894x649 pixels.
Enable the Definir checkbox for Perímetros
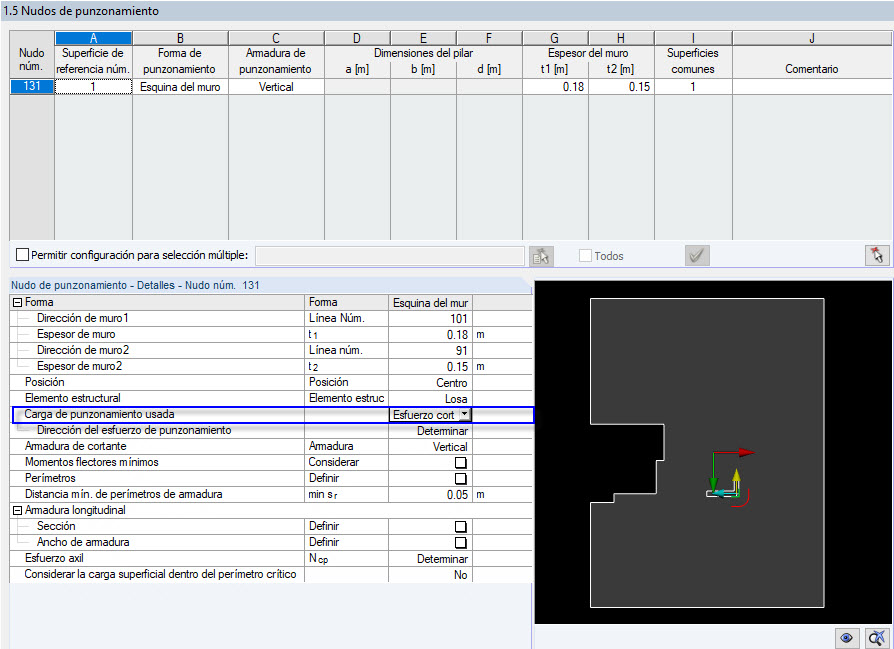(459, 478)
